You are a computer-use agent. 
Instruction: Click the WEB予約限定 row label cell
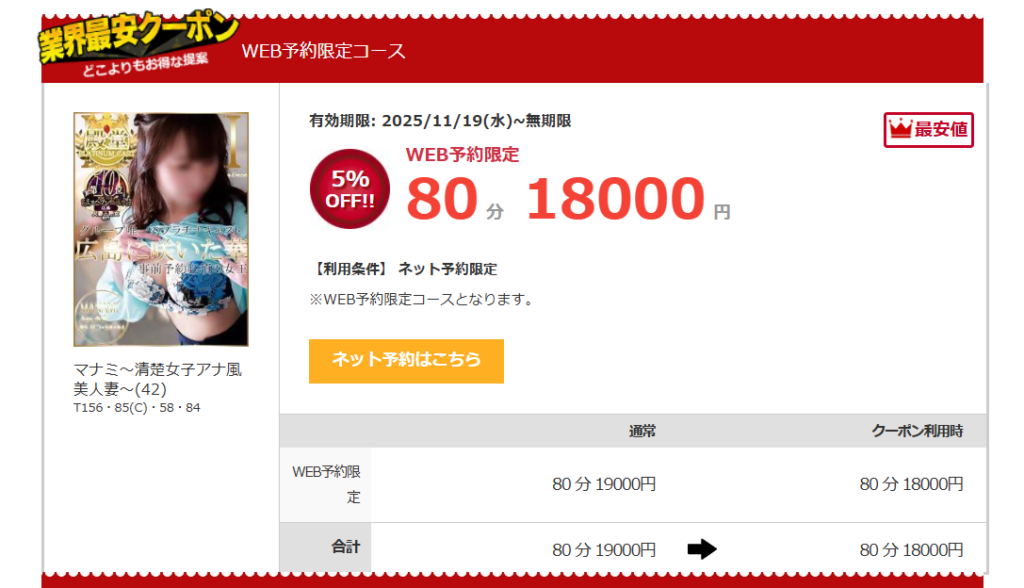click(x=325, y=484)
